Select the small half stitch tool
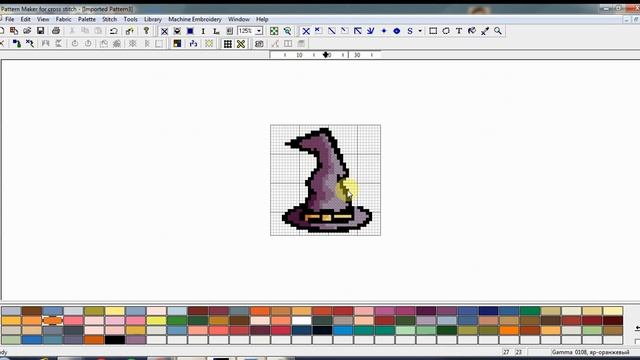The height and width of the screenshot is (360, 640). (344, 31)
